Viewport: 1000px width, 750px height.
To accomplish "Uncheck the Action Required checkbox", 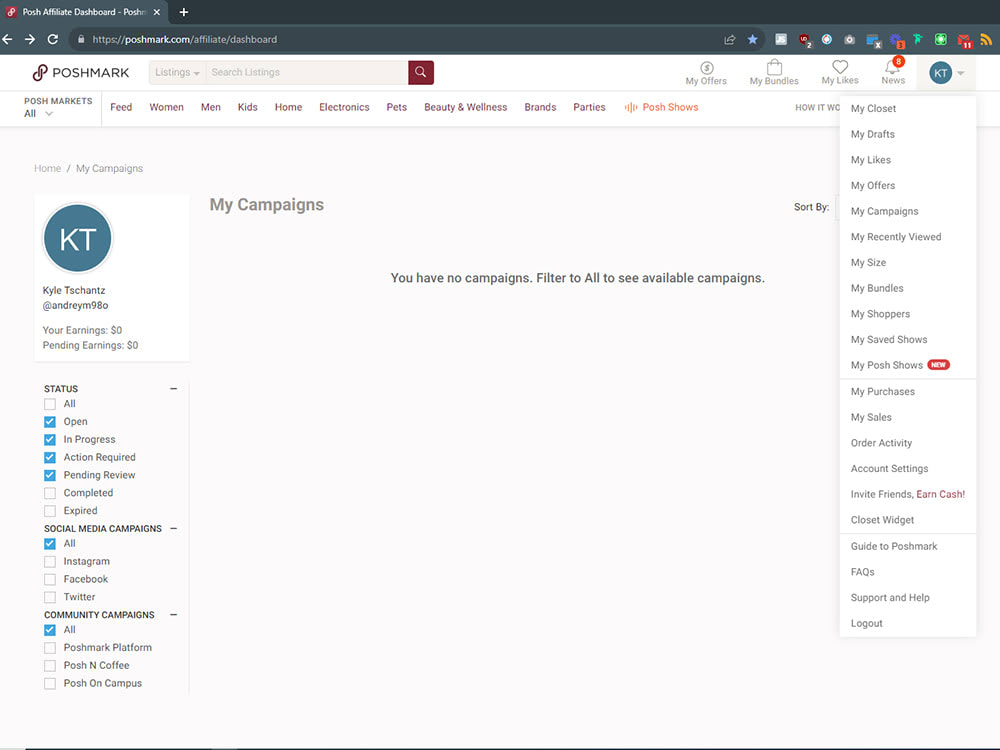I will [x=50, y=457].
